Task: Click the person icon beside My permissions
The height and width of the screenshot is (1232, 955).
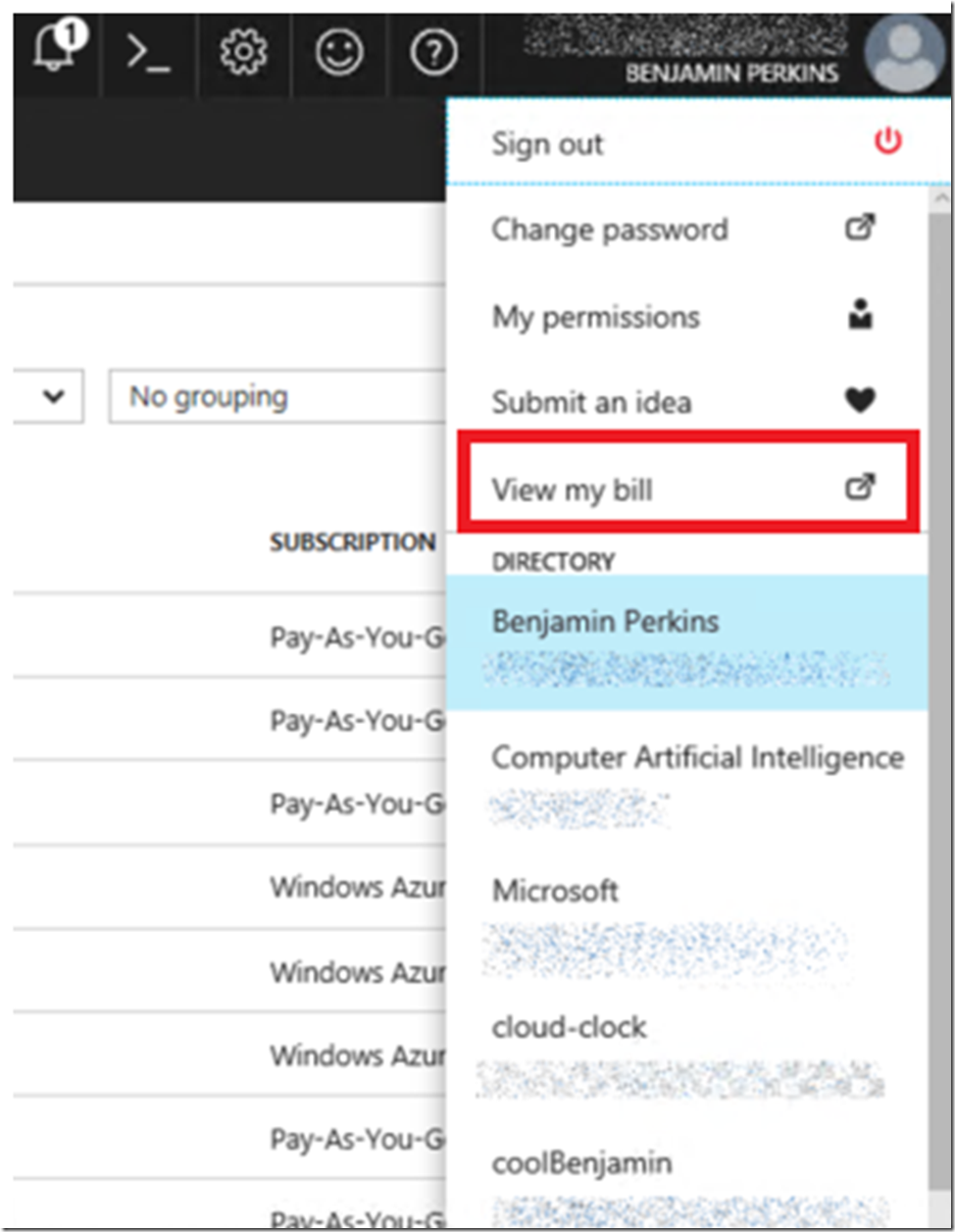Action: [860, 315]
